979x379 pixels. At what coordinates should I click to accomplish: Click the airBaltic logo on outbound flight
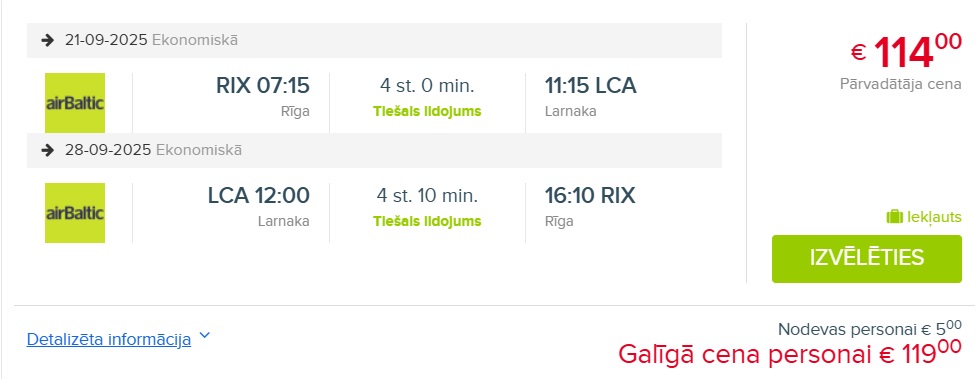75,103
